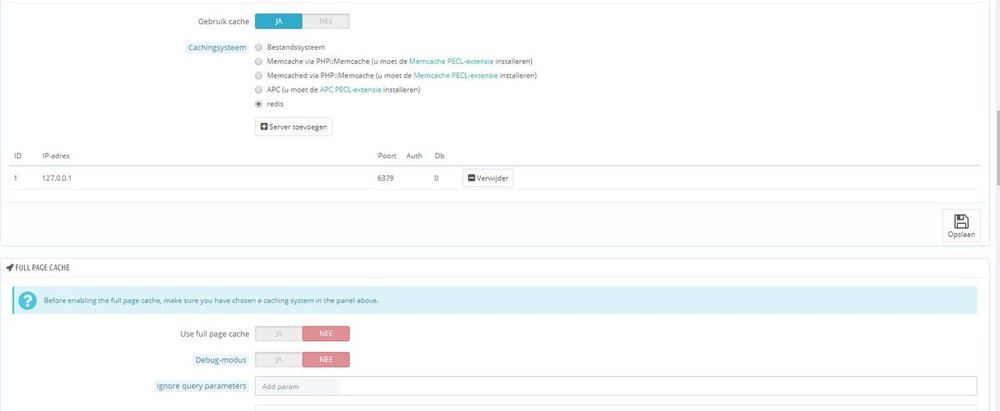
Task: Turn on Debug-modus with JA
Action: (279, 359)
